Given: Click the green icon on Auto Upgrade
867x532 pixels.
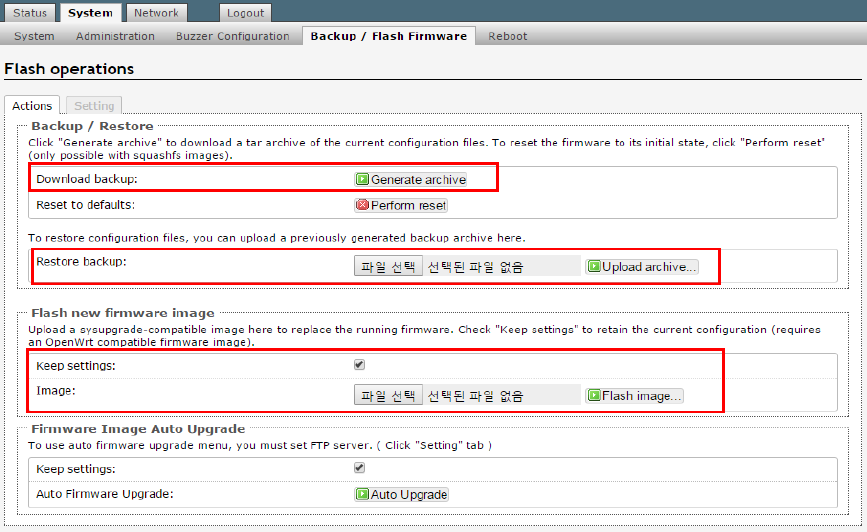Looking at the screenshot, I should 362,494.
